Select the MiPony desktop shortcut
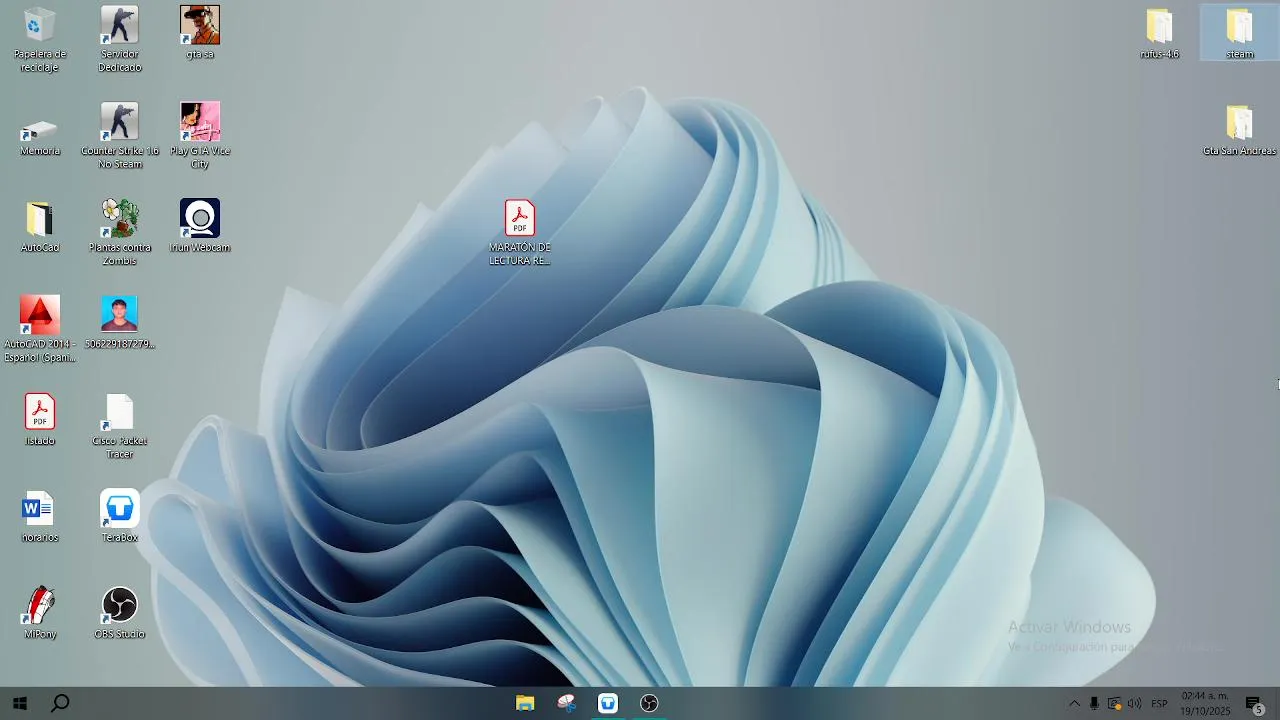1280x720 pixels. (40, 612)
